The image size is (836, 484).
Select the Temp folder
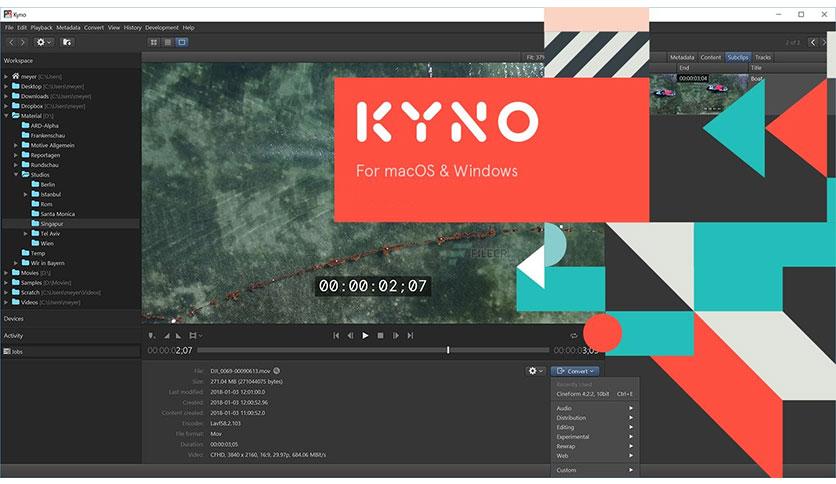click(34, 253)
